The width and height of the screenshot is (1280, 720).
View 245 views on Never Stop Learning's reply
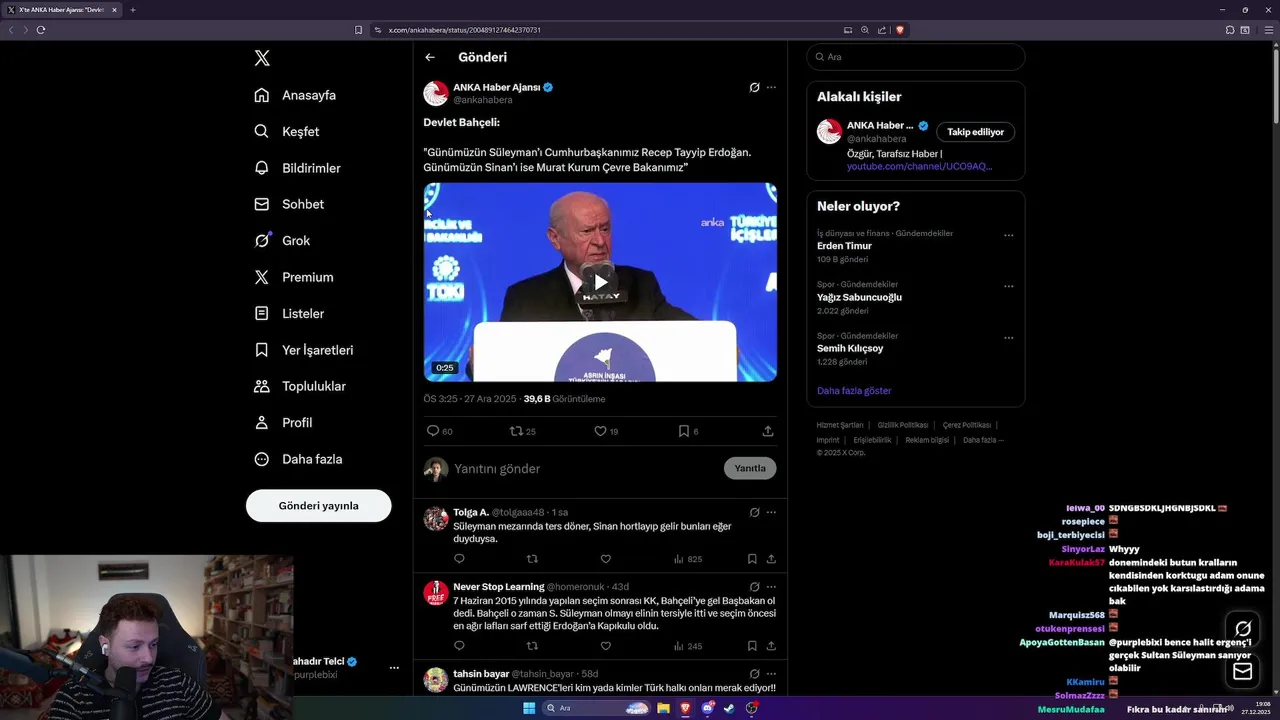coord(688,646)
